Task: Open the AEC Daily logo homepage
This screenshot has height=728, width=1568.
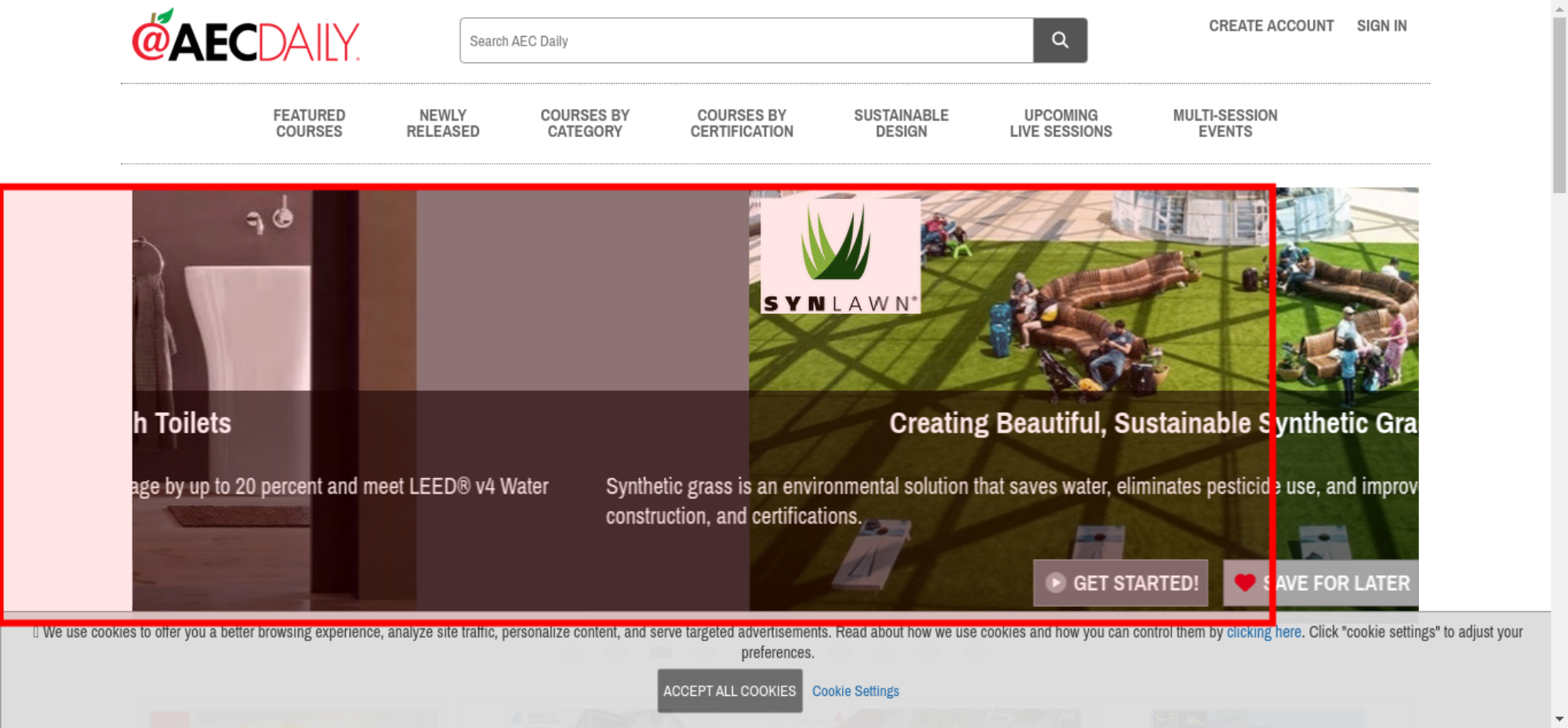Action: pyautogui.click(x=245, y=38)
